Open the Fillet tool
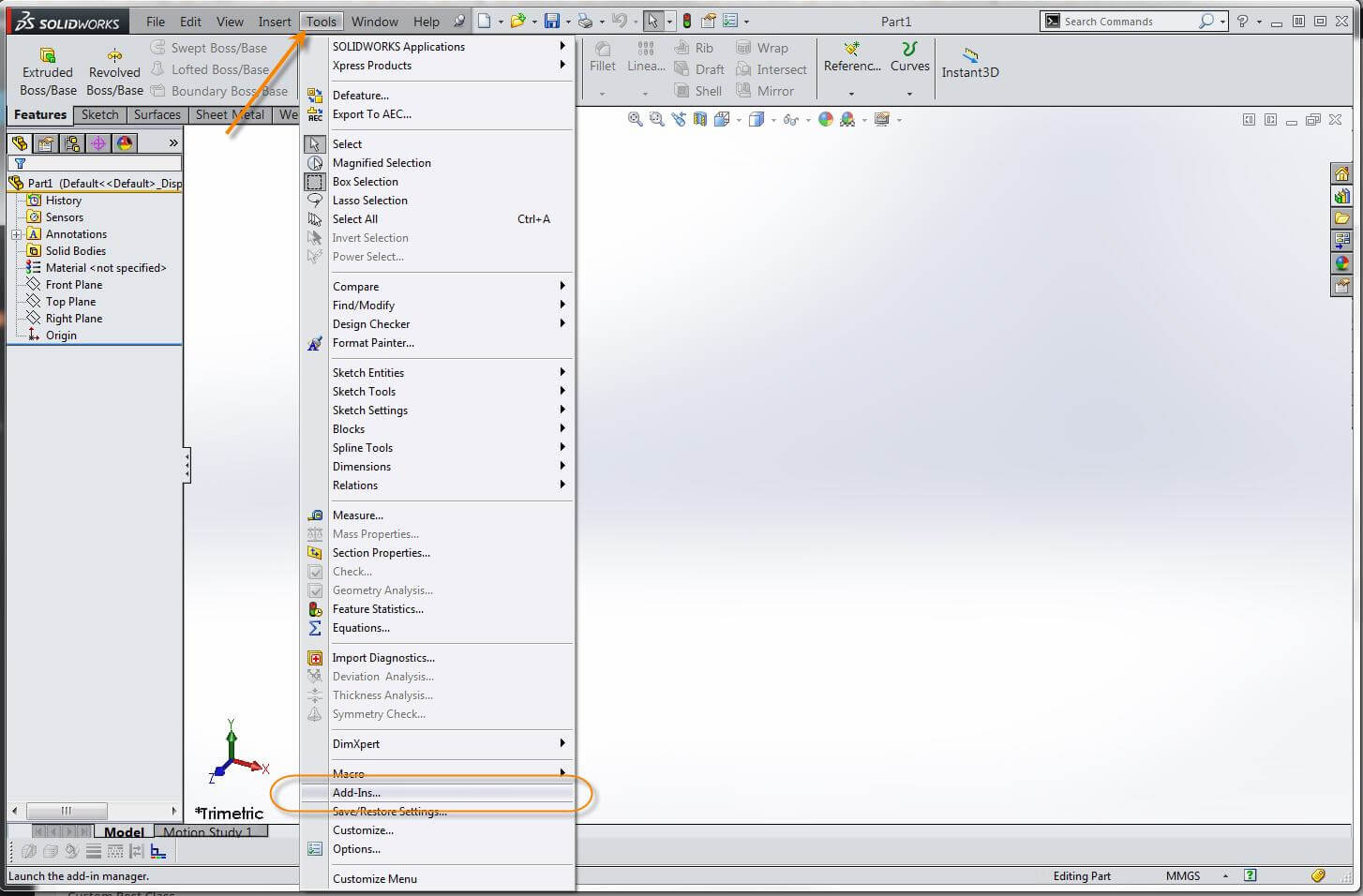 pos(602,56)
